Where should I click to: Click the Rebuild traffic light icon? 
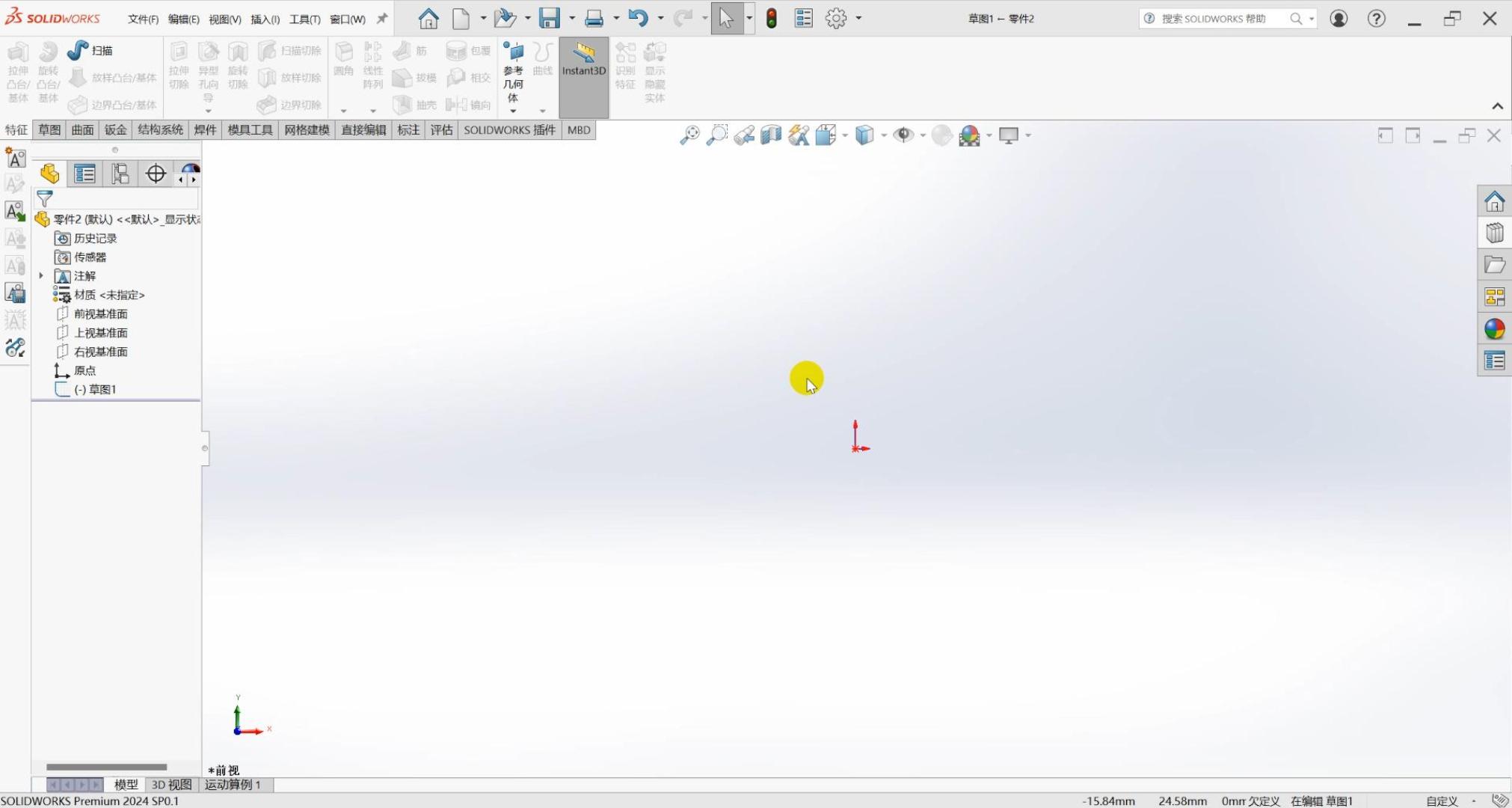[772, 19]
